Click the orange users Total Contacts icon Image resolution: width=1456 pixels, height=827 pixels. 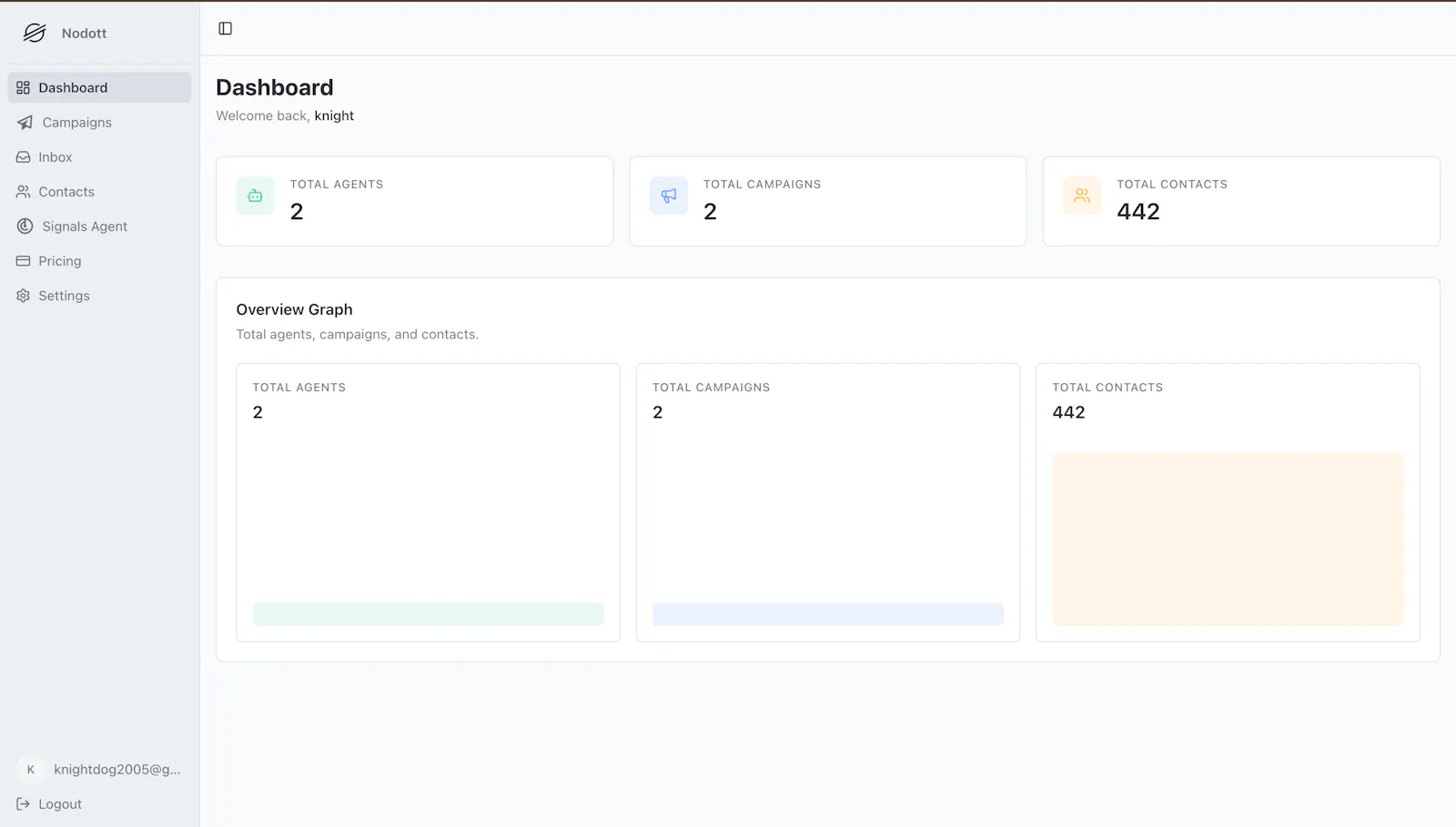coord(1082,196)
